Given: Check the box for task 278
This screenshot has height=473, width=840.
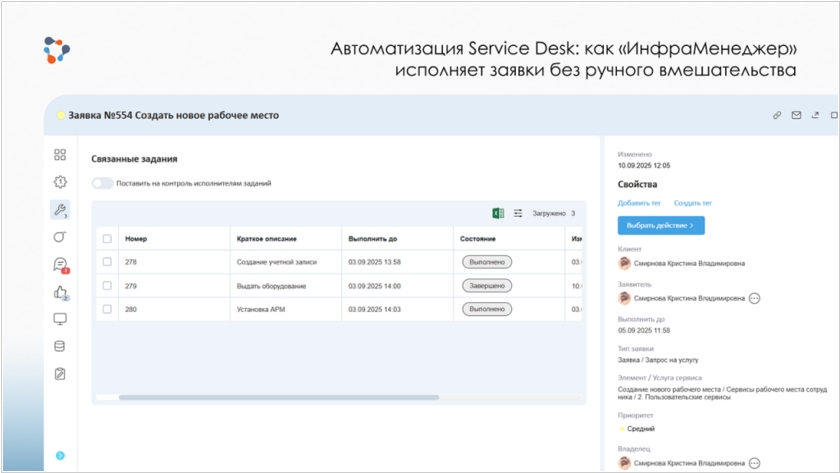Looking at the screenshot, I should (x=107, y=262).
